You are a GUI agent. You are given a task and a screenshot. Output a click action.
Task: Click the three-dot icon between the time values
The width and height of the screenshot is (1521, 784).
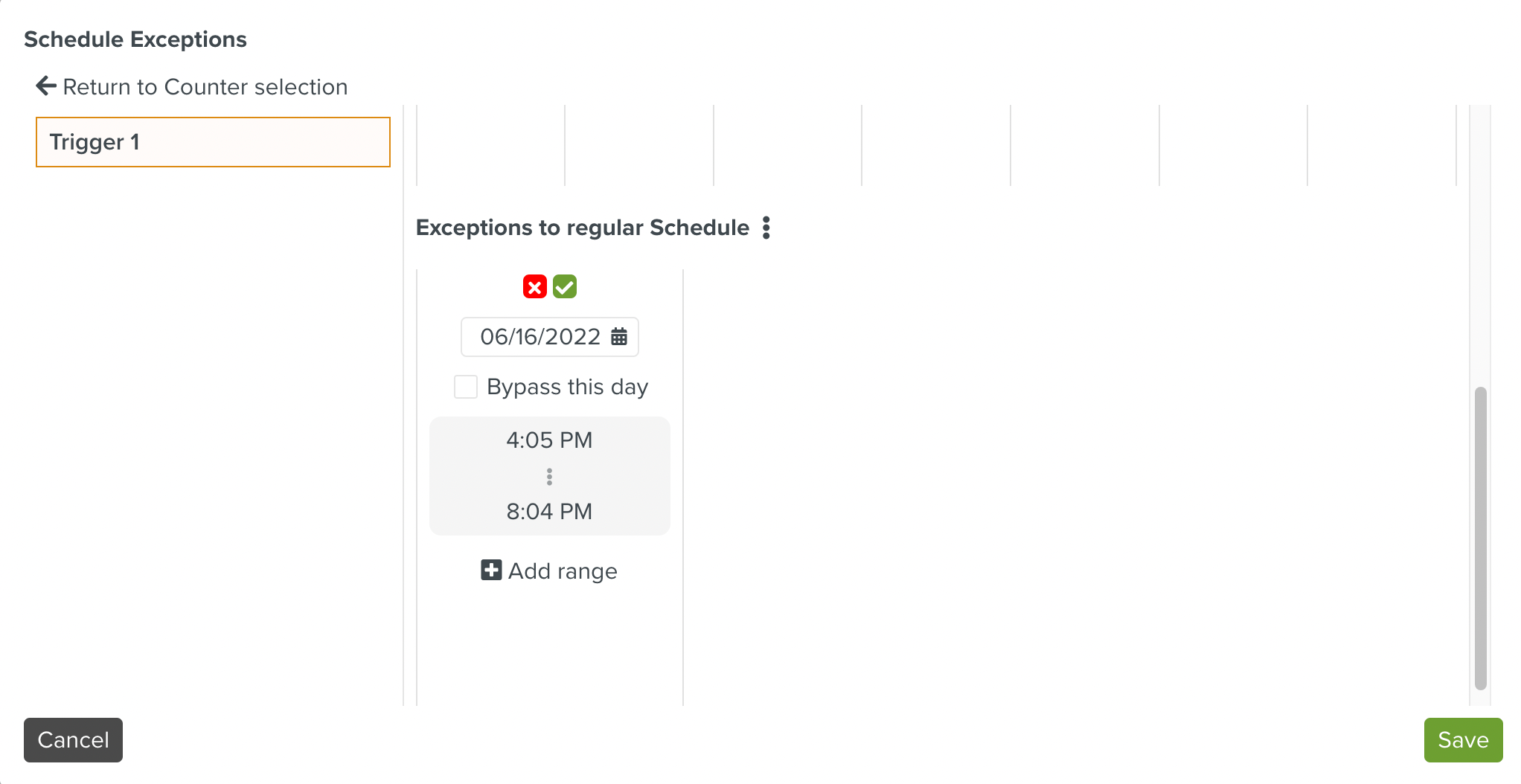pyautogui.click(x=549, y=476)
